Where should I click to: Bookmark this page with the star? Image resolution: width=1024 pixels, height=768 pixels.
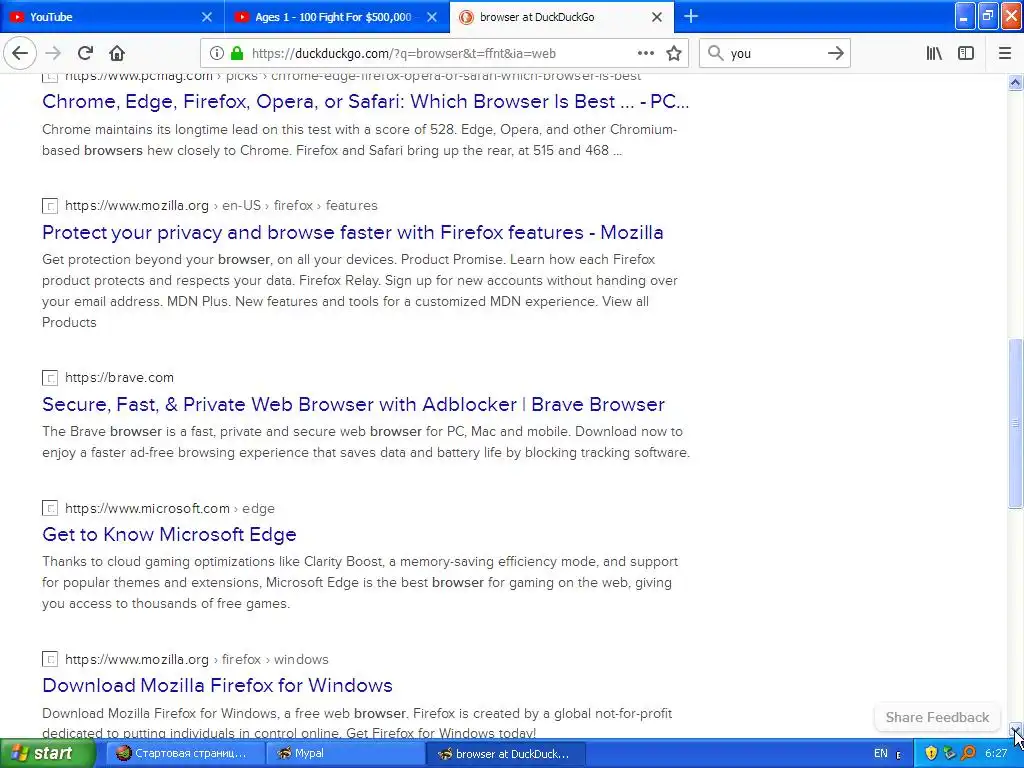tap(674, 54)
